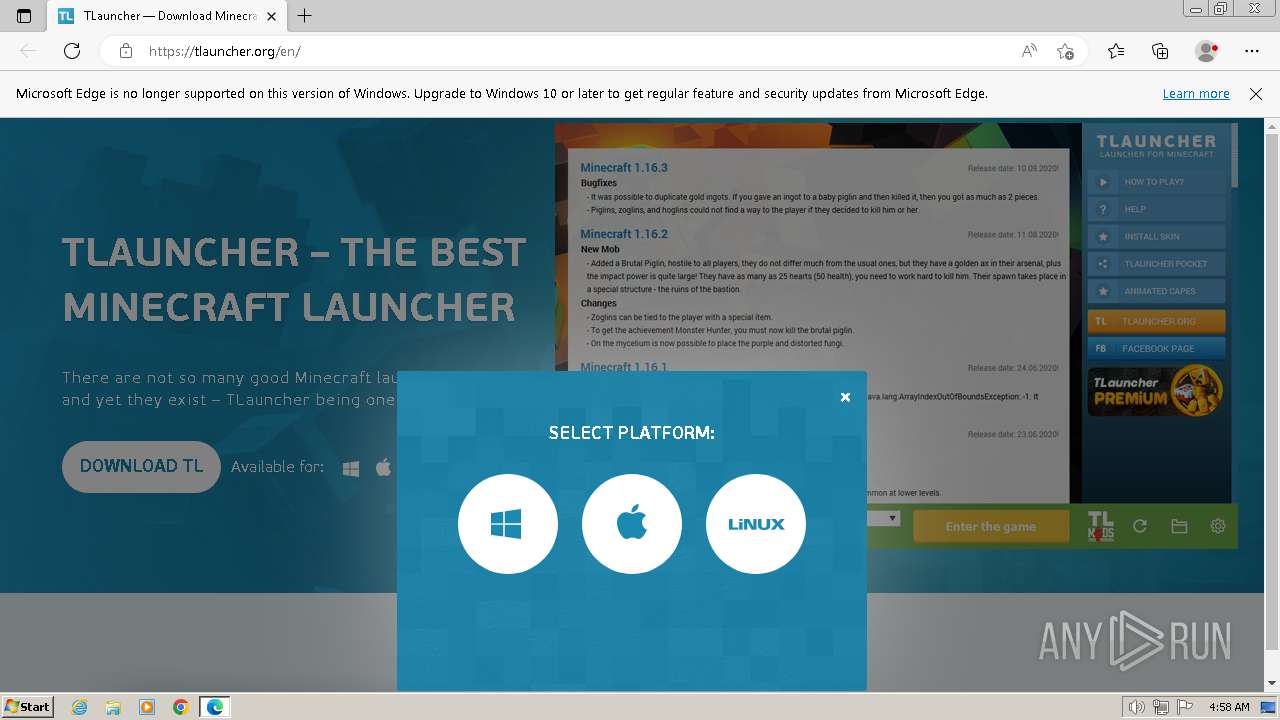
Task: Close the TLauncher tab
Action: (x=271, y=16)
